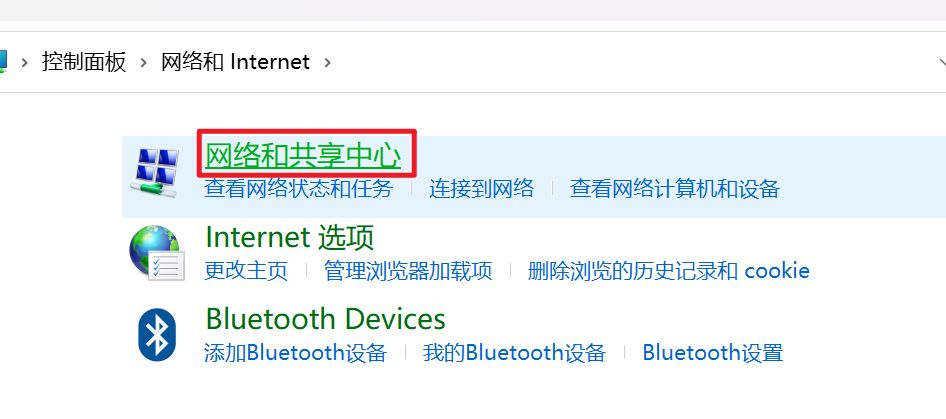Open 查看网络状态和任务 link
Image resolution: width=946 pixels, height=419 pixels.
[x=298, y=189]
